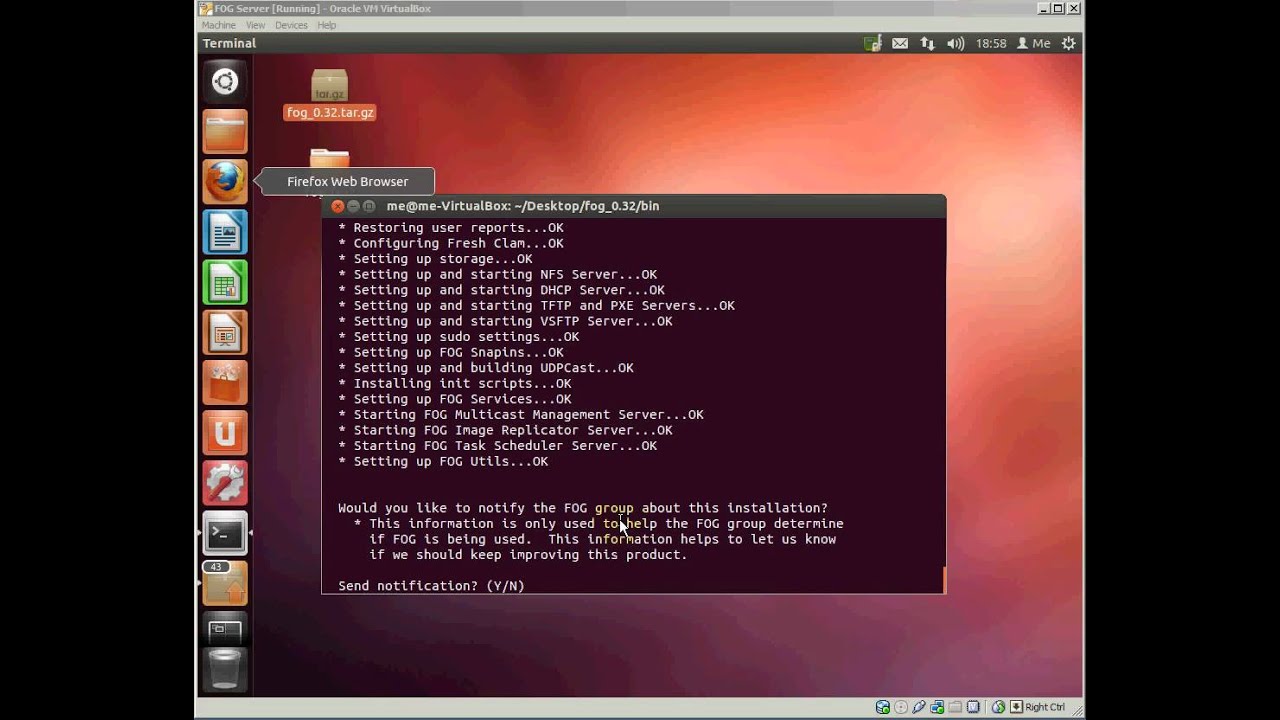Open System Settings from the launcher
Viewport: 1280px width, 720px height.
tap(225, 482)
